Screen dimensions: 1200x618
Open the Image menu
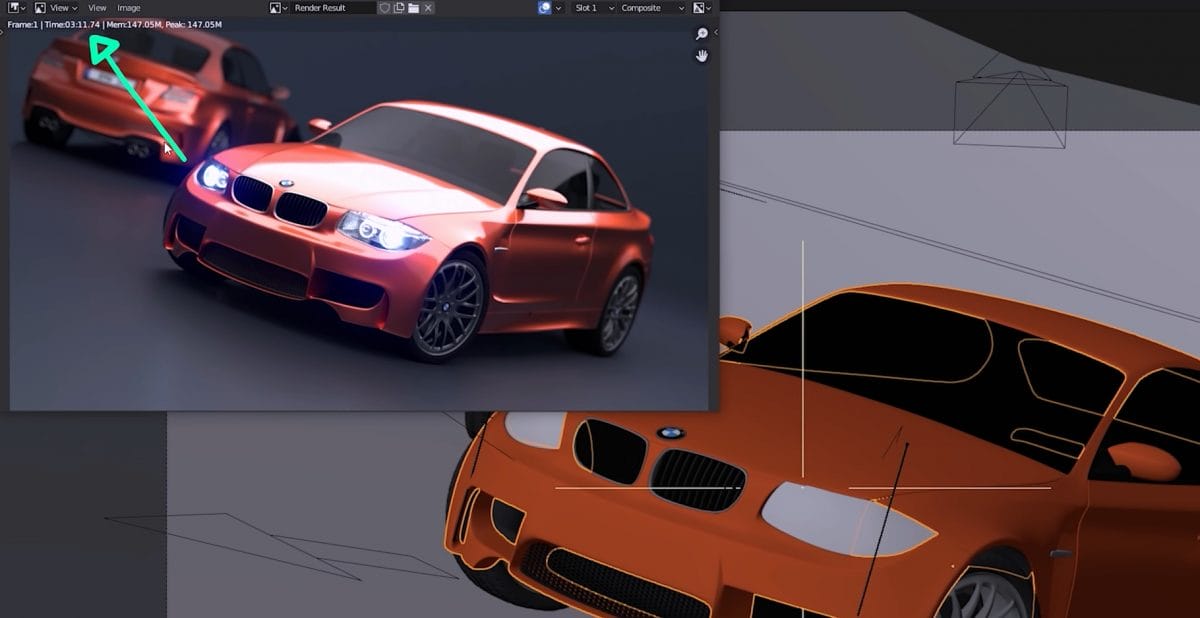click(129, 8)
